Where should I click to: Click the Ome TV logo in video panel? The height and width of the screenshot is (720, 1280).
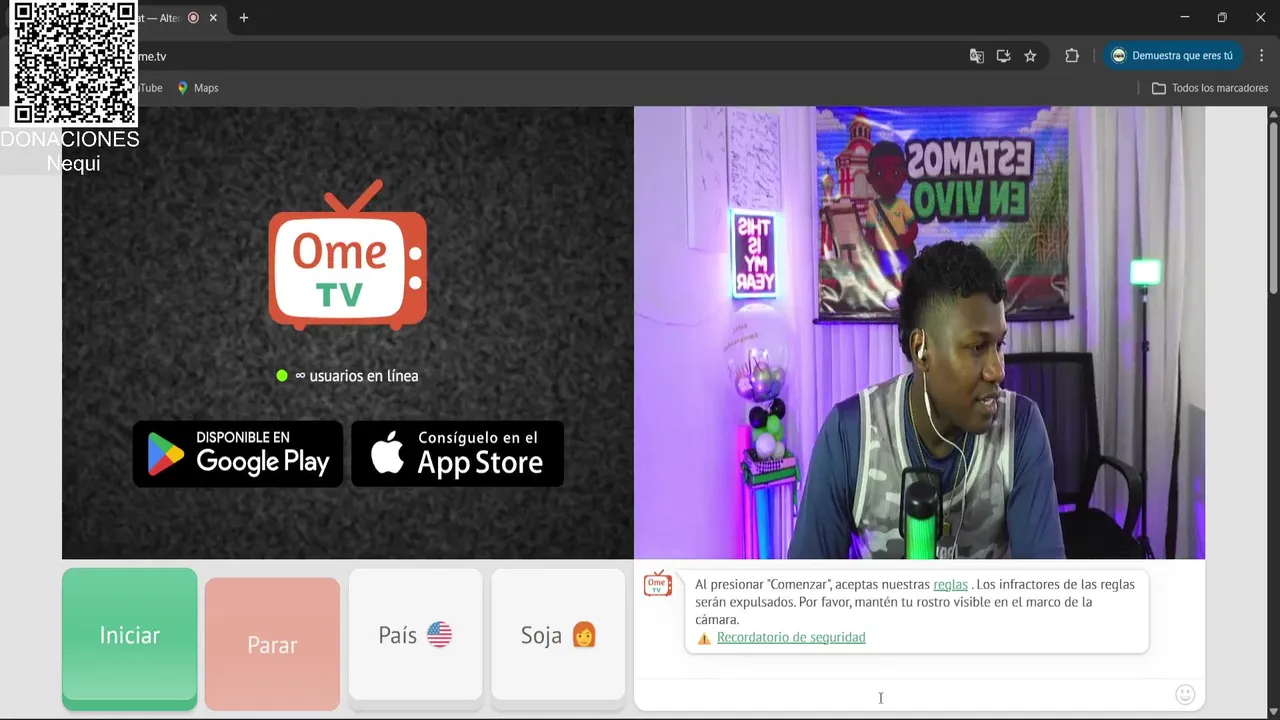coord(348,255)
